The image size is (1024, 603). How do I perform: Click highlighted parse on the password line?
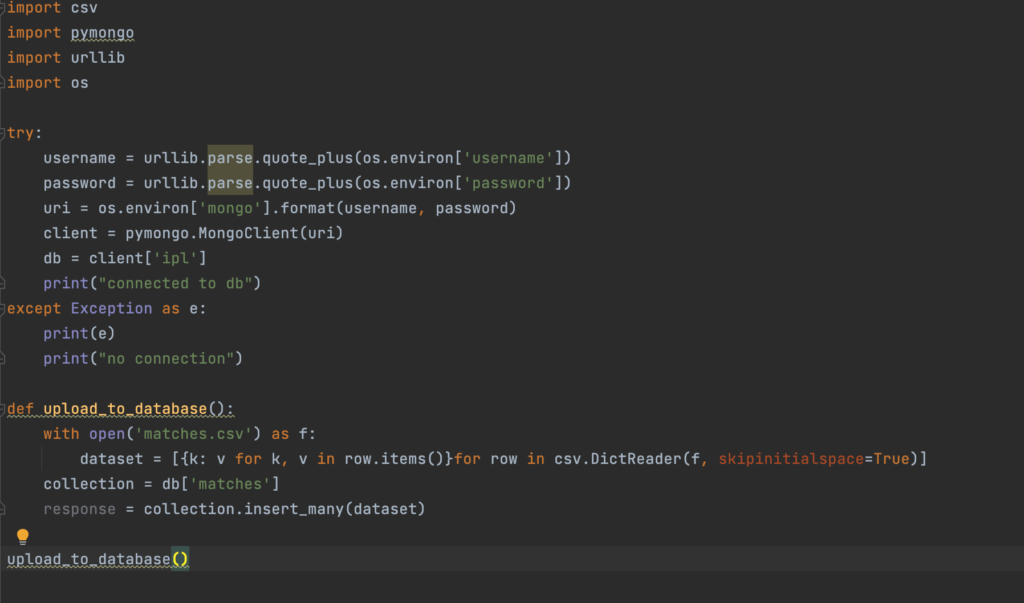[x=230, y=183]
